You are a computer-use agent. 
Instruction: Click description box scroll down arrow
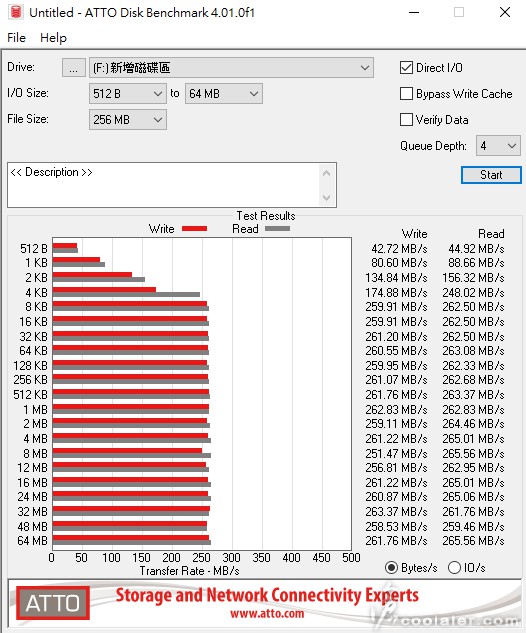[x=327, y=198]
